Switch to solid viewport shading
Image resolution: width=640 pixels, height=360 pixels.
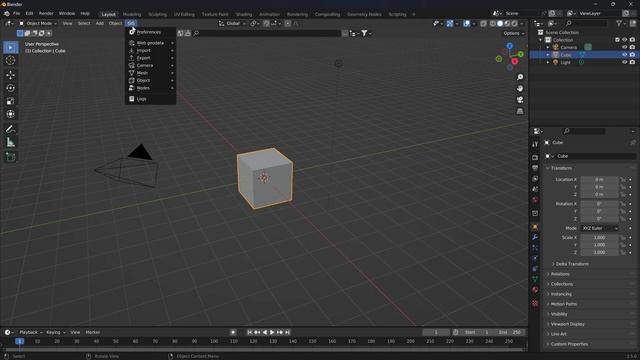point(500,24)
